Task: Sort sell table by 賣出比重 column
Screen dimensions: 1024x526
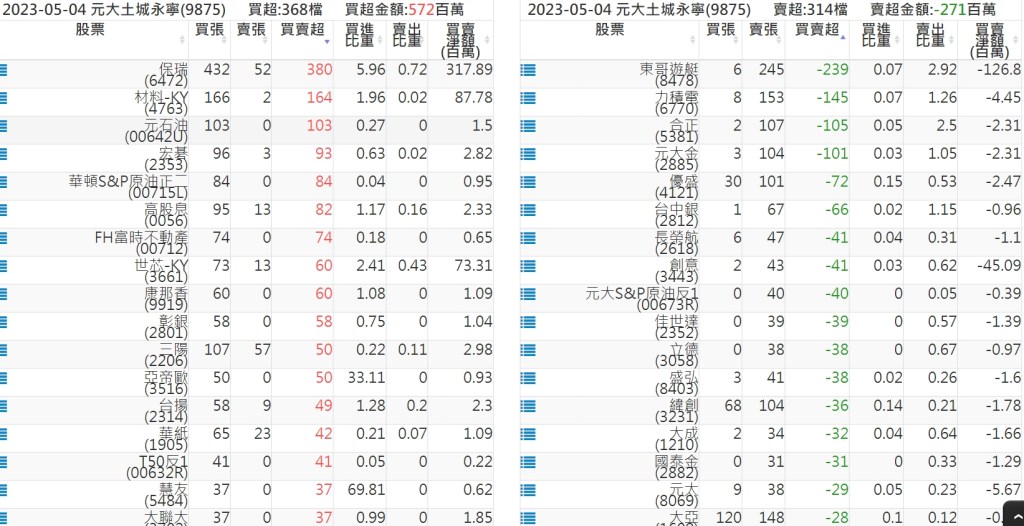Action: click(927, 37)
